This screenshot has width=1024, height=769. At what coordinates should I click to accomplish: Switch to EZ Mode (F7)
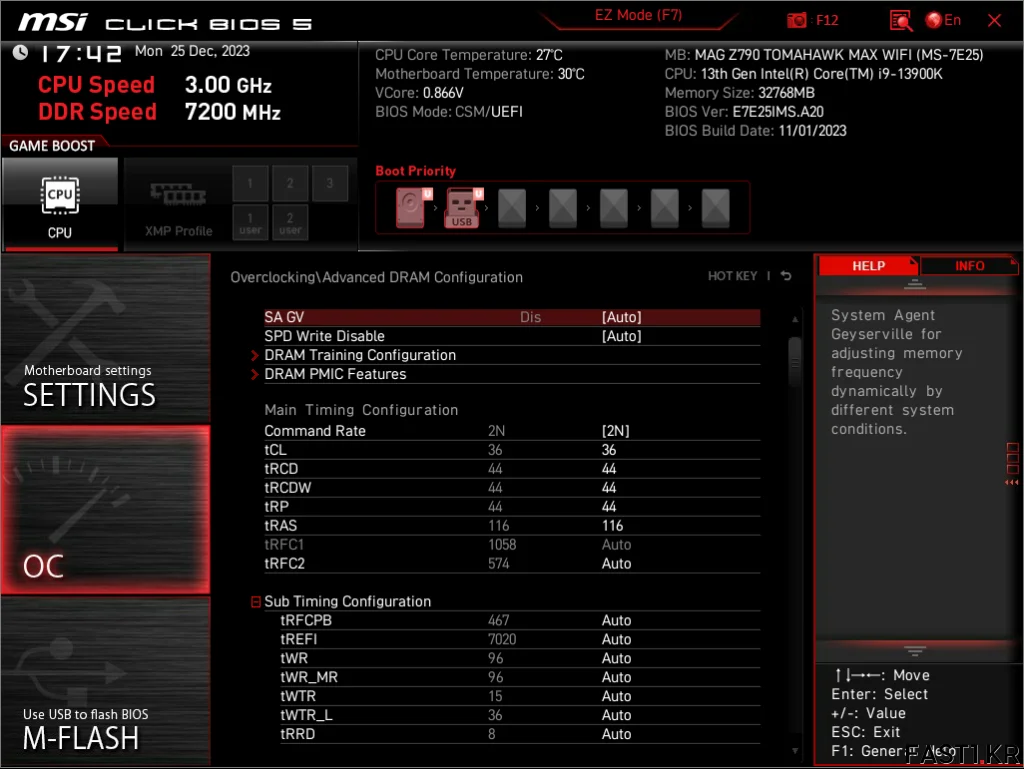coord(638,15)
